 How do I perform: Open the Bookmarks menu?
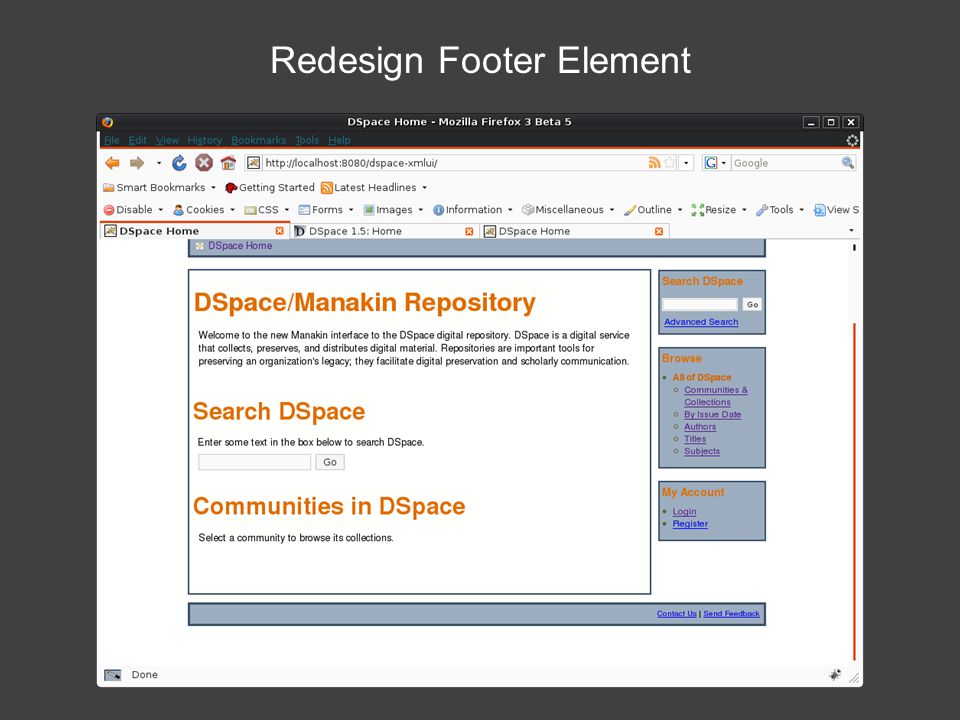click(x=258, y=140)
